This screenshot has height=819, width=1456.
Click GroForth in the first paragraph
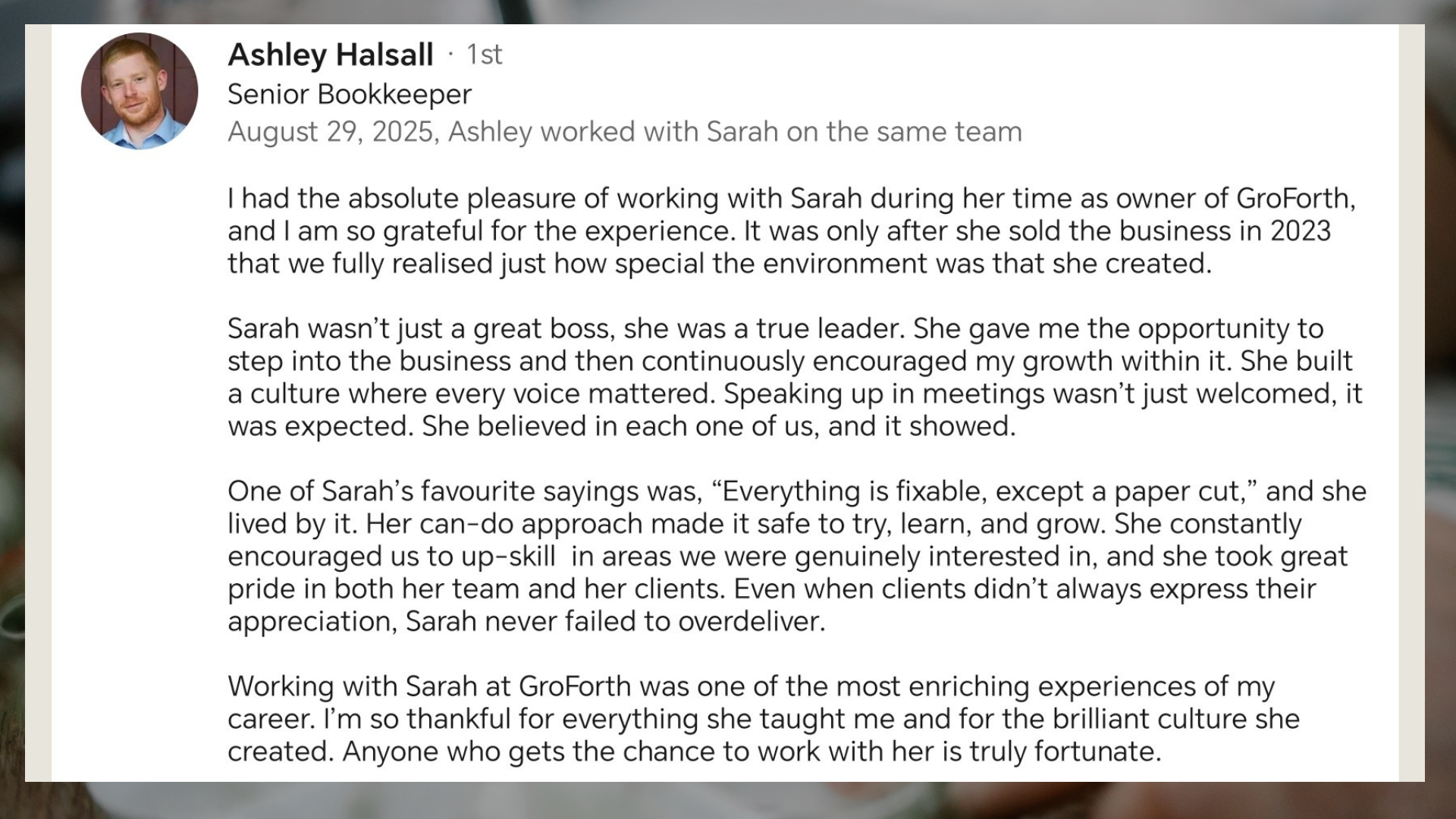(1294, 199)
